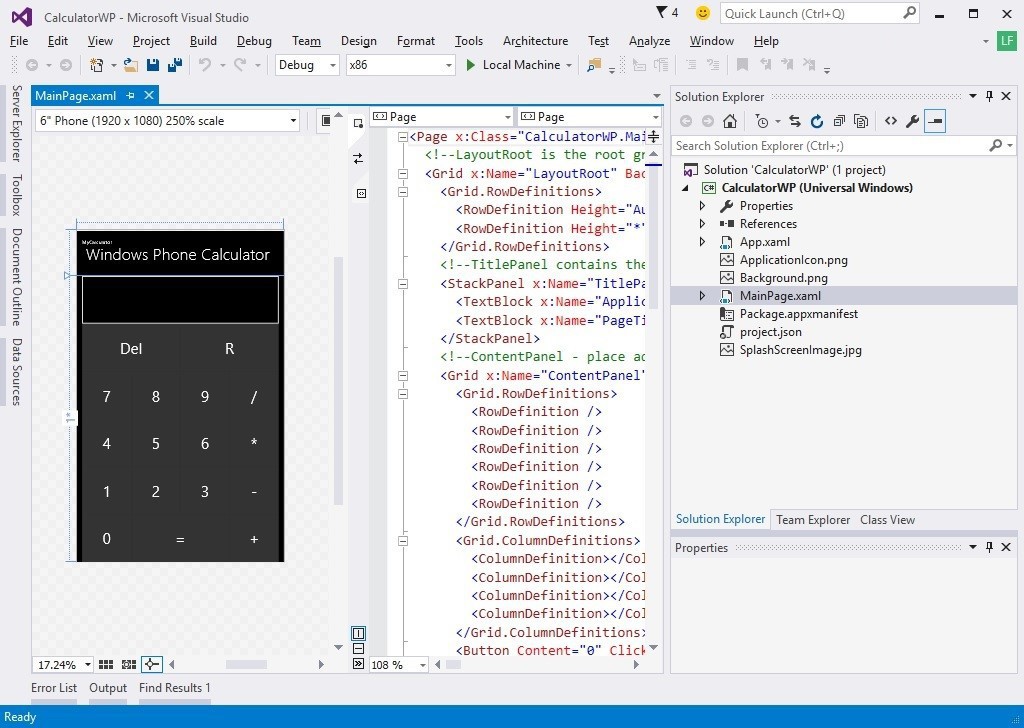Image resolution: width=1024 pixels, height=728 pixels.
Task: Refresh the Solution Explorer tree
Action: point(816,121)
